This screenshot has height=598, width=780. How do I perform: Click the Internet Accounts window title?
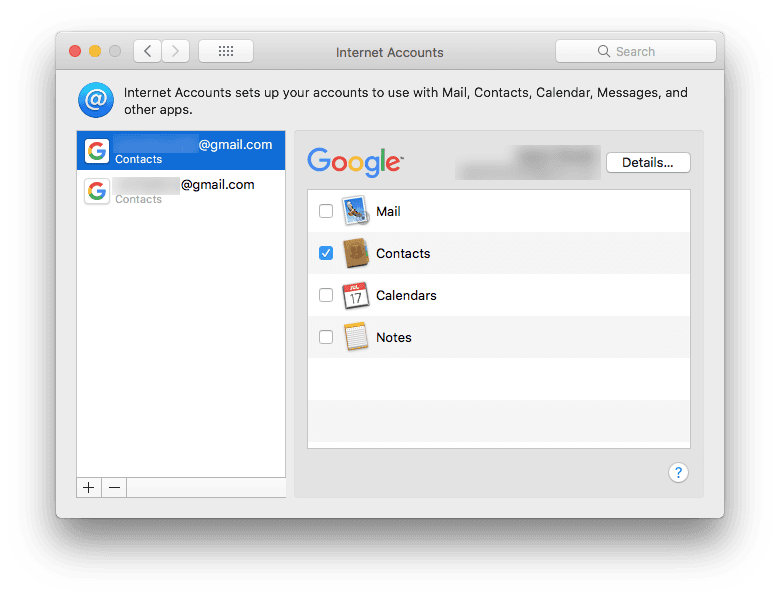click(390, 52)
